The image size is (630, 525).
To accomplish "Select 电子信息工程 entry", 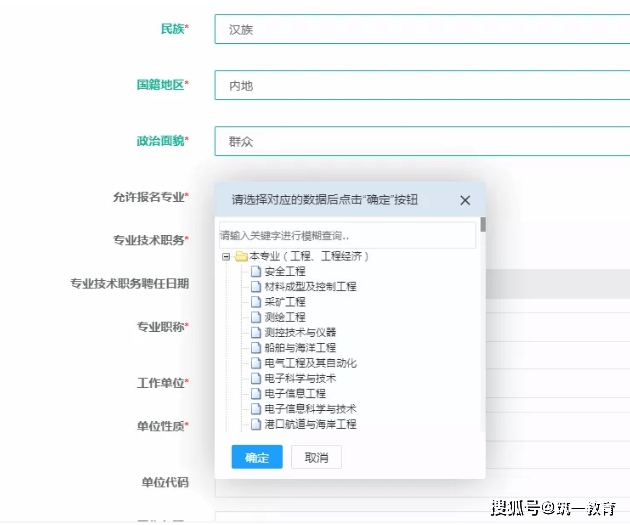I will 295,394.
